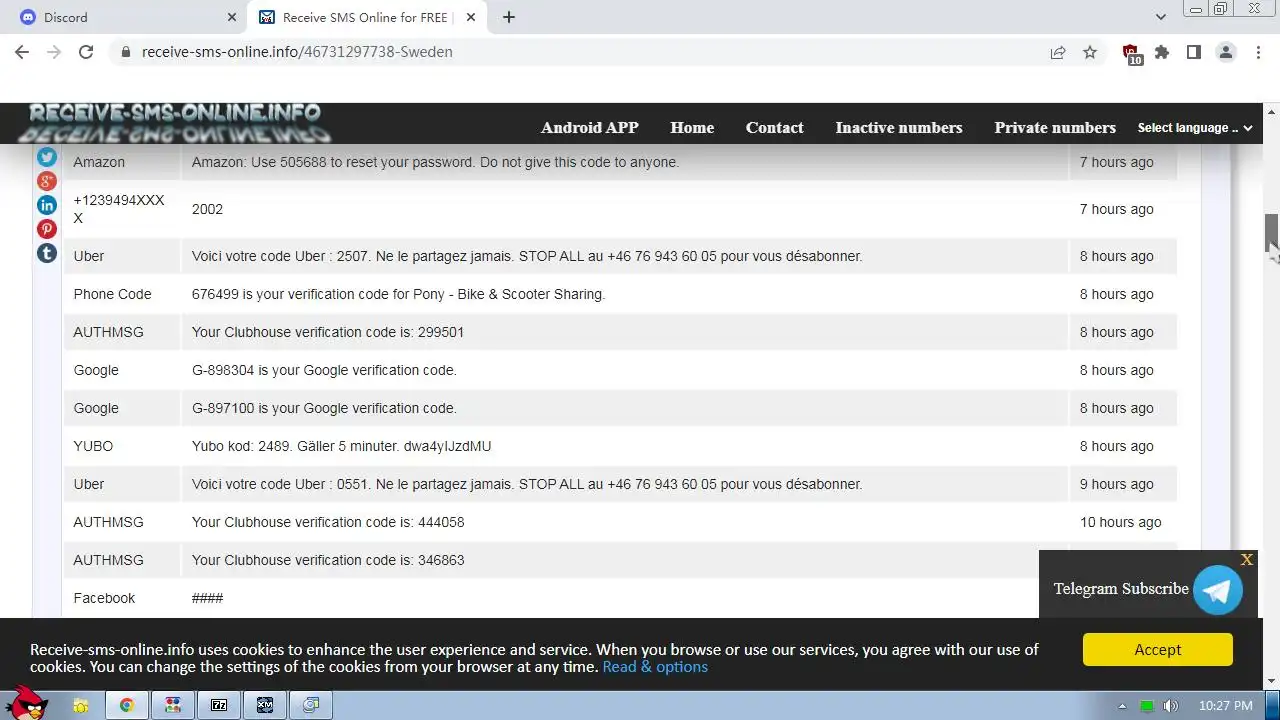1280x720 pixels.
Task: Open Angry Birds start icon in taskbar
Action: pyautogui.click(x=24, y=704)
